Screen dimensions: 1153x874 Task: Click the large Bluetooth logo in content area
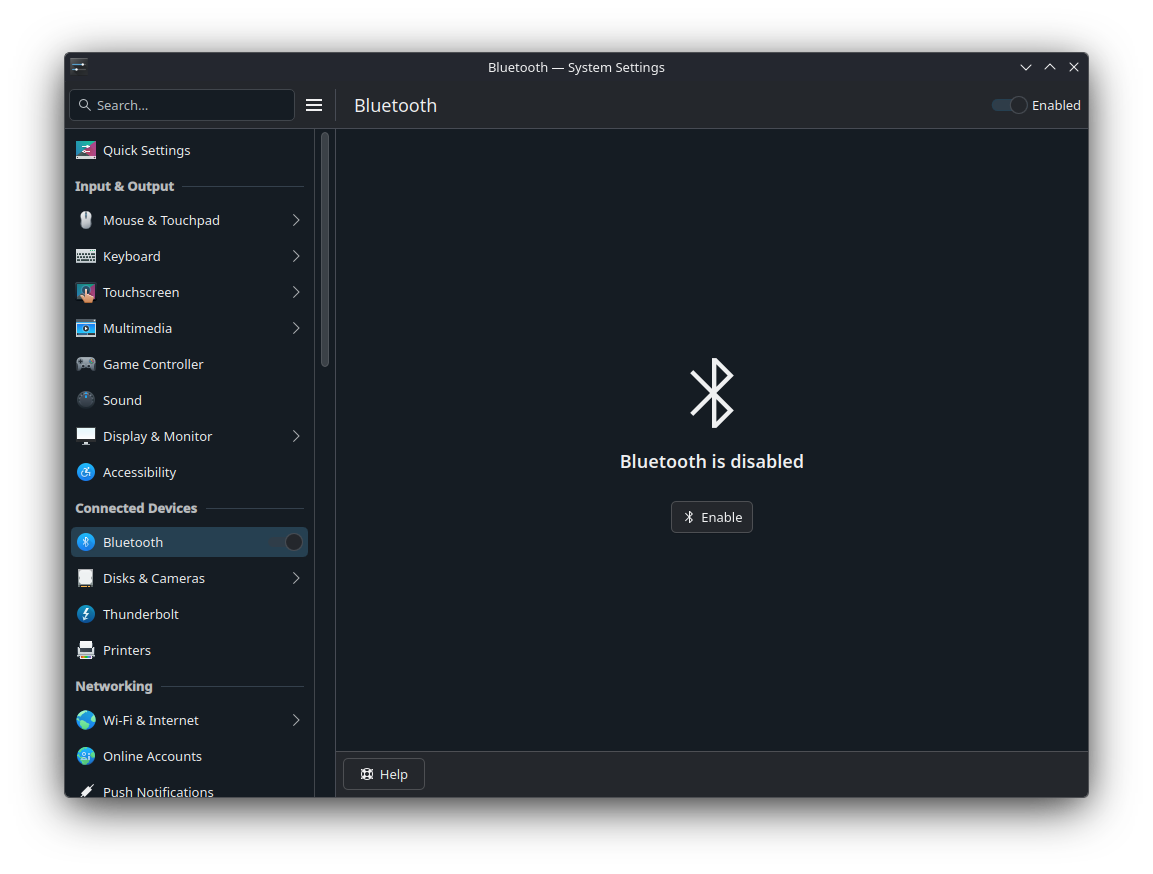[x=712, y=393]
